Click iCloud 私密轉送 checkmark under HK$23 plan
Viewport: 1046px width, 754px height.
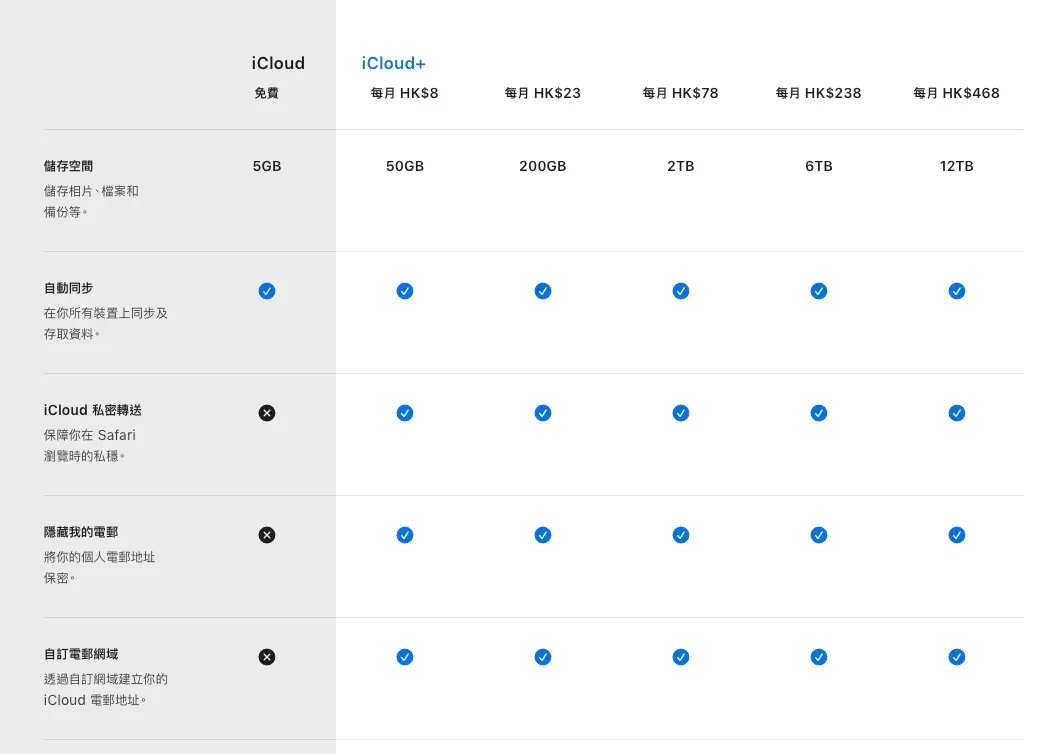[543, 413]
